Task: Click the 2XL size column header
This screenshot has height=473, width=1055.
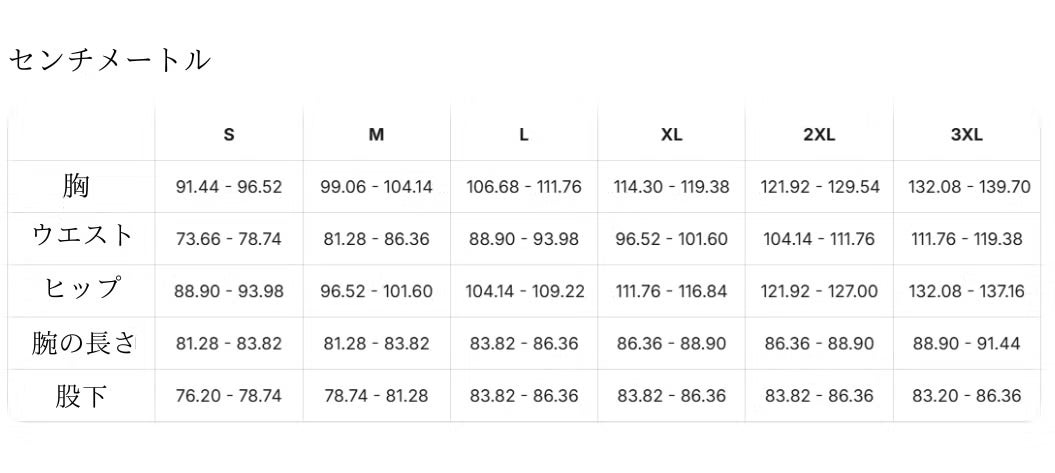Action: (x=819, y=135)
